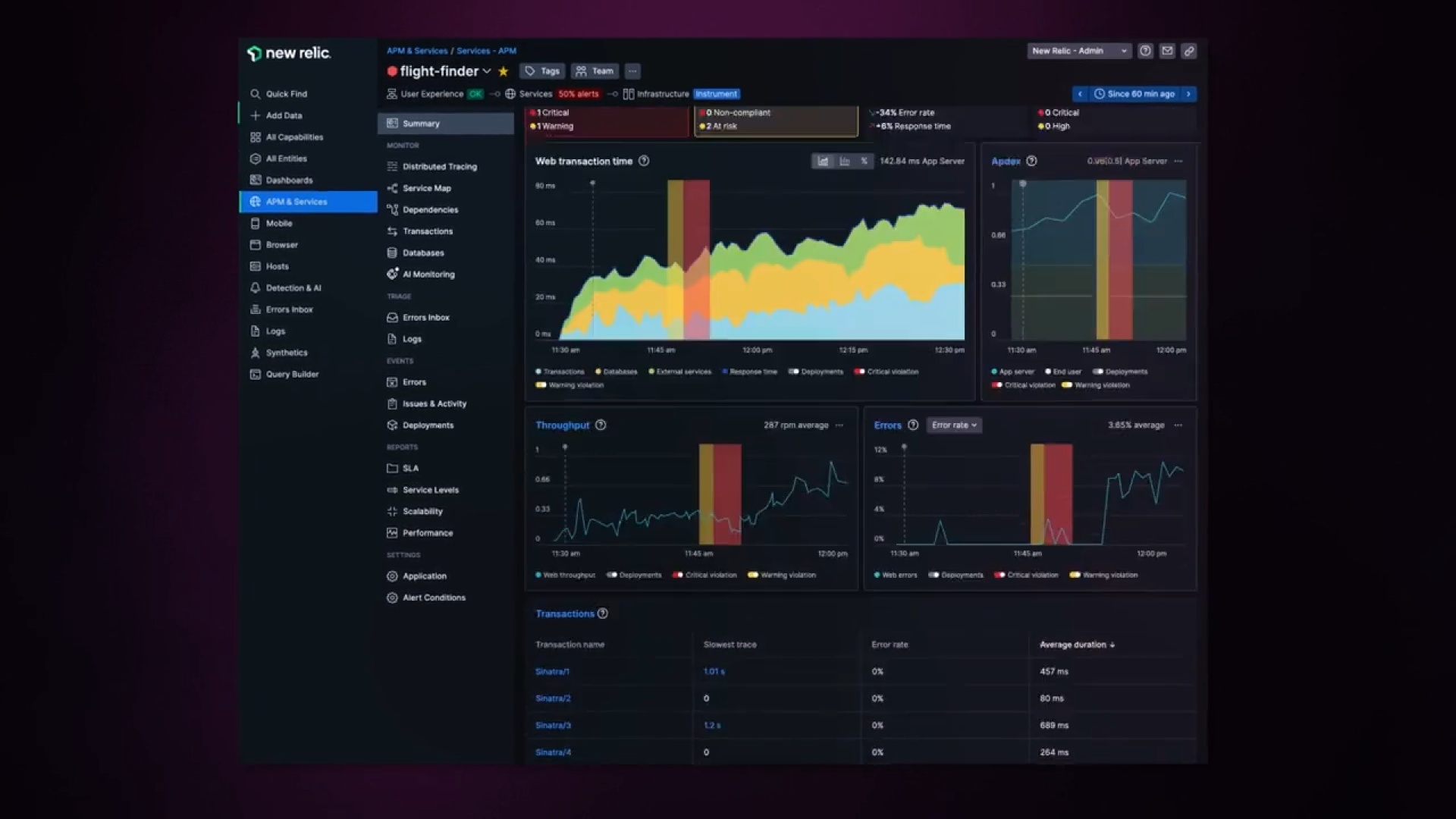This screenshot has width=1456, height=819.
Task: Click Add Data in sidebar
Action: [277, 115]
